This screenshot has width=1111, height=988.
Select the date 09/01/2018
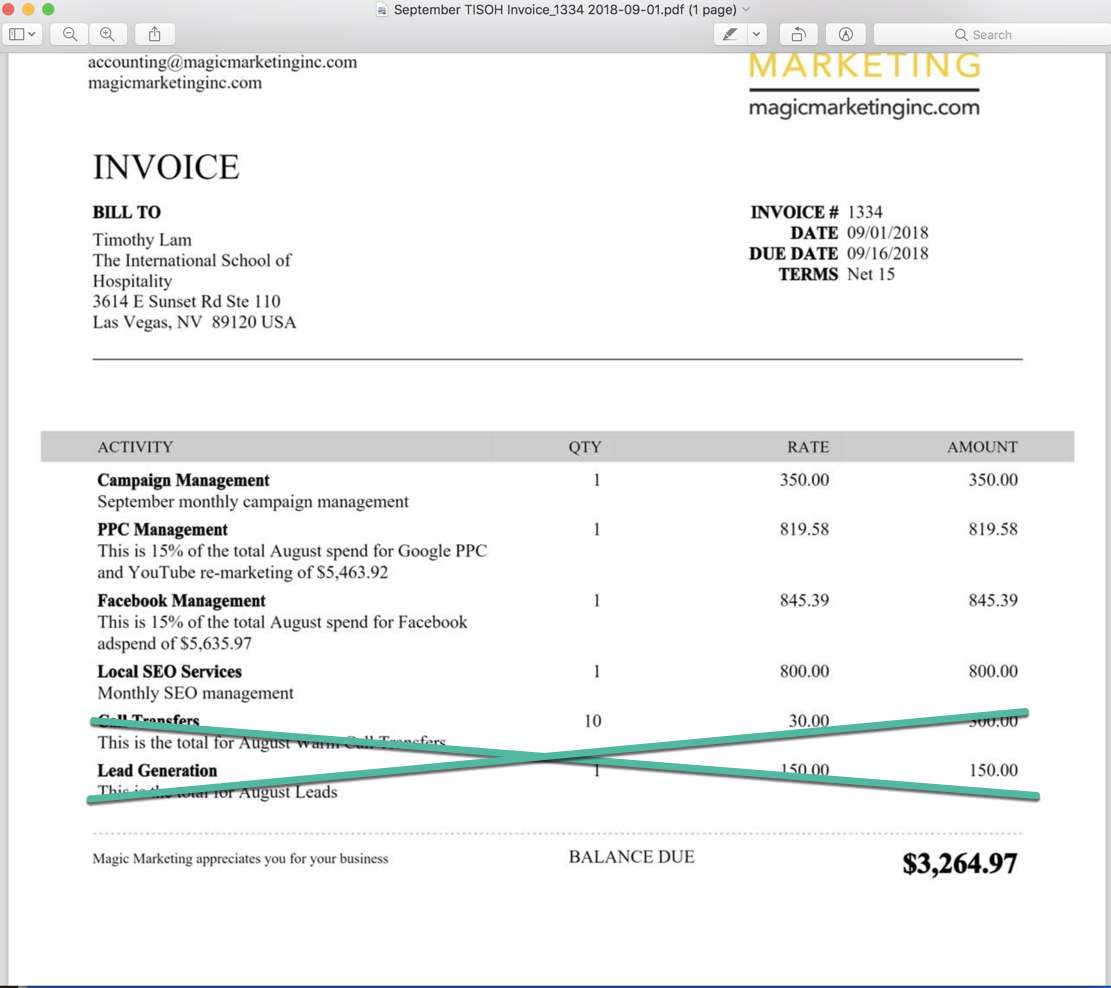pos(888,232)
